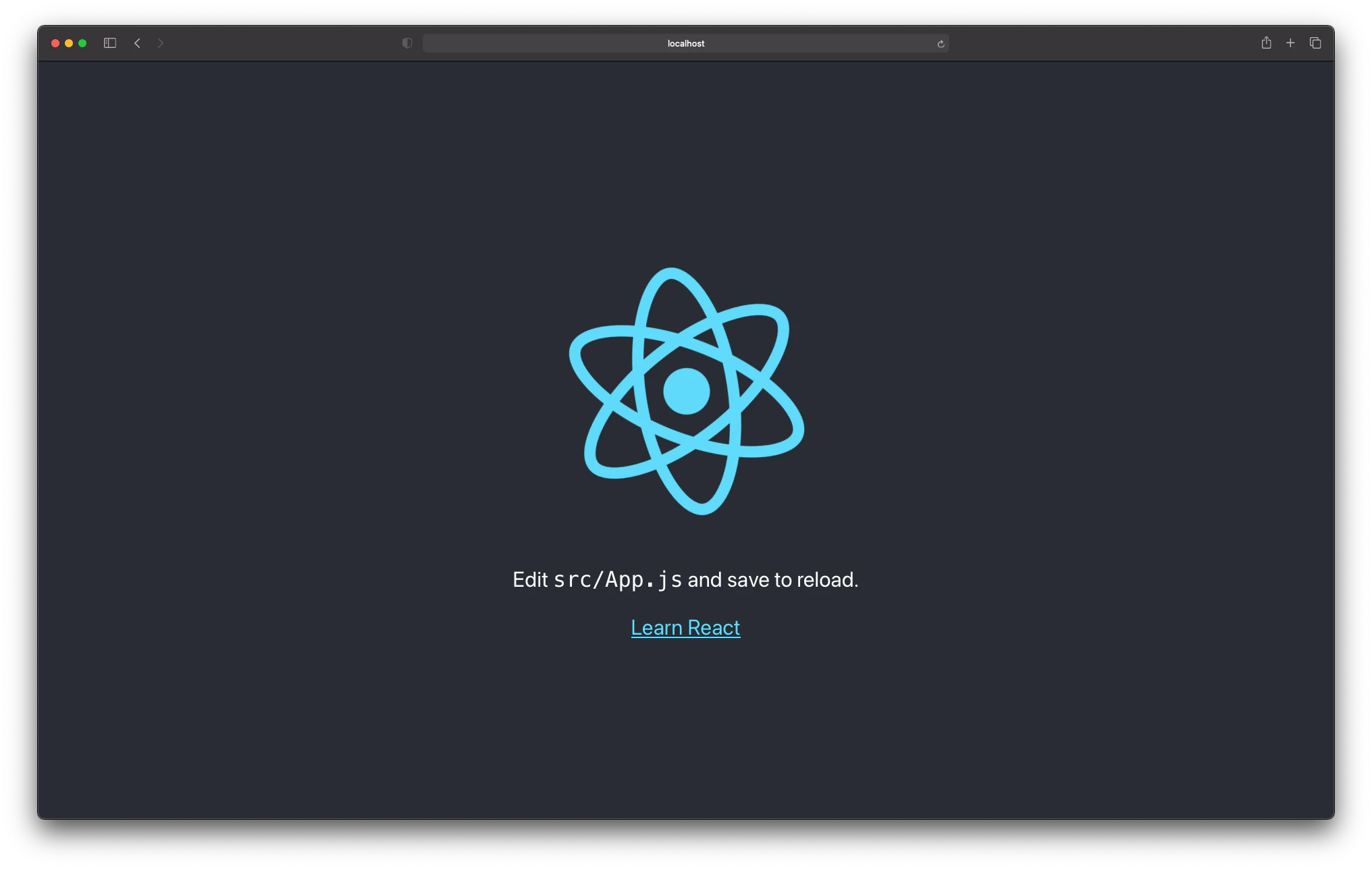Screen dimensions: 1372x869
Task: Click the yellow minimize traffic light
Action: (68, 43)
